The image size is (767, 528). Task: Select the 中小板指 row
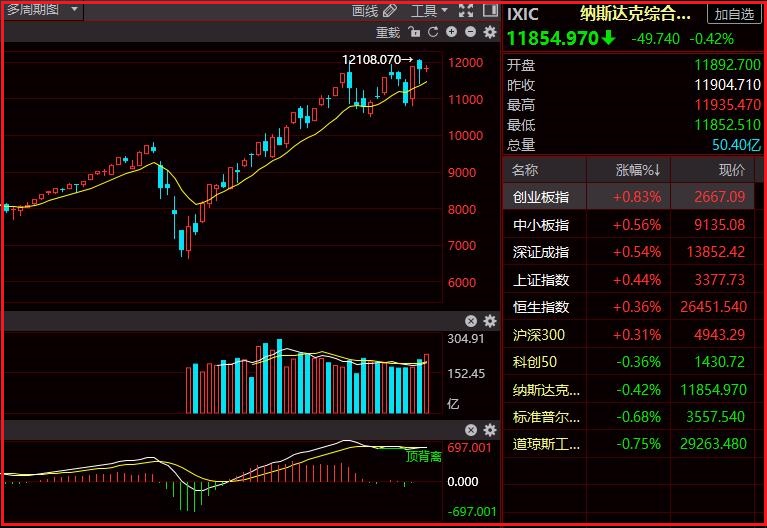click(x=629, y=225)
